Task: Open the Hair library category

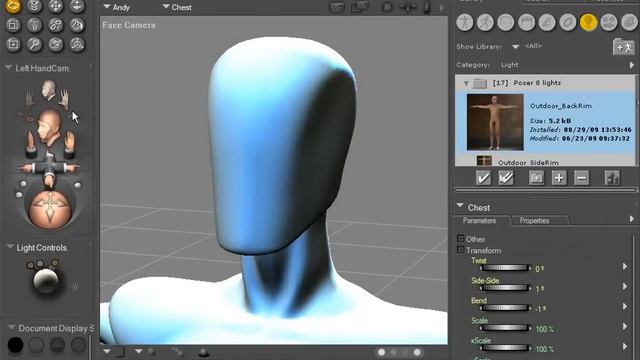Action: [527, 22]
